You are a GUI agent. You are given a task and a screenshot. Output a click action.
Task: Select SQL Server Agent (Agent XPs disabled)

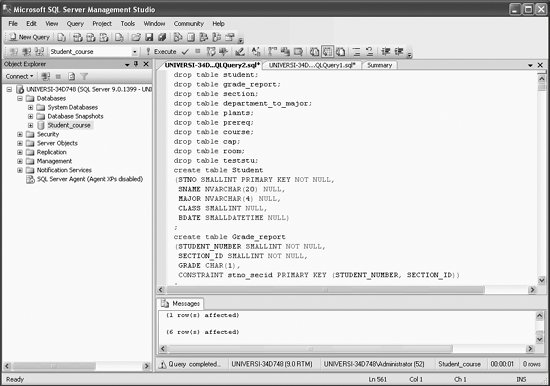90,179
